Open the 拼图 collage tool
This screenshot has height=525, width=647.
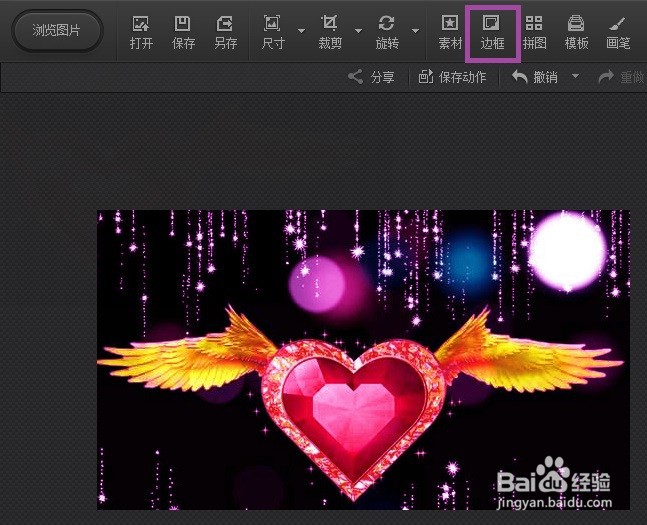pyautogui.click(x=534, y=32)
